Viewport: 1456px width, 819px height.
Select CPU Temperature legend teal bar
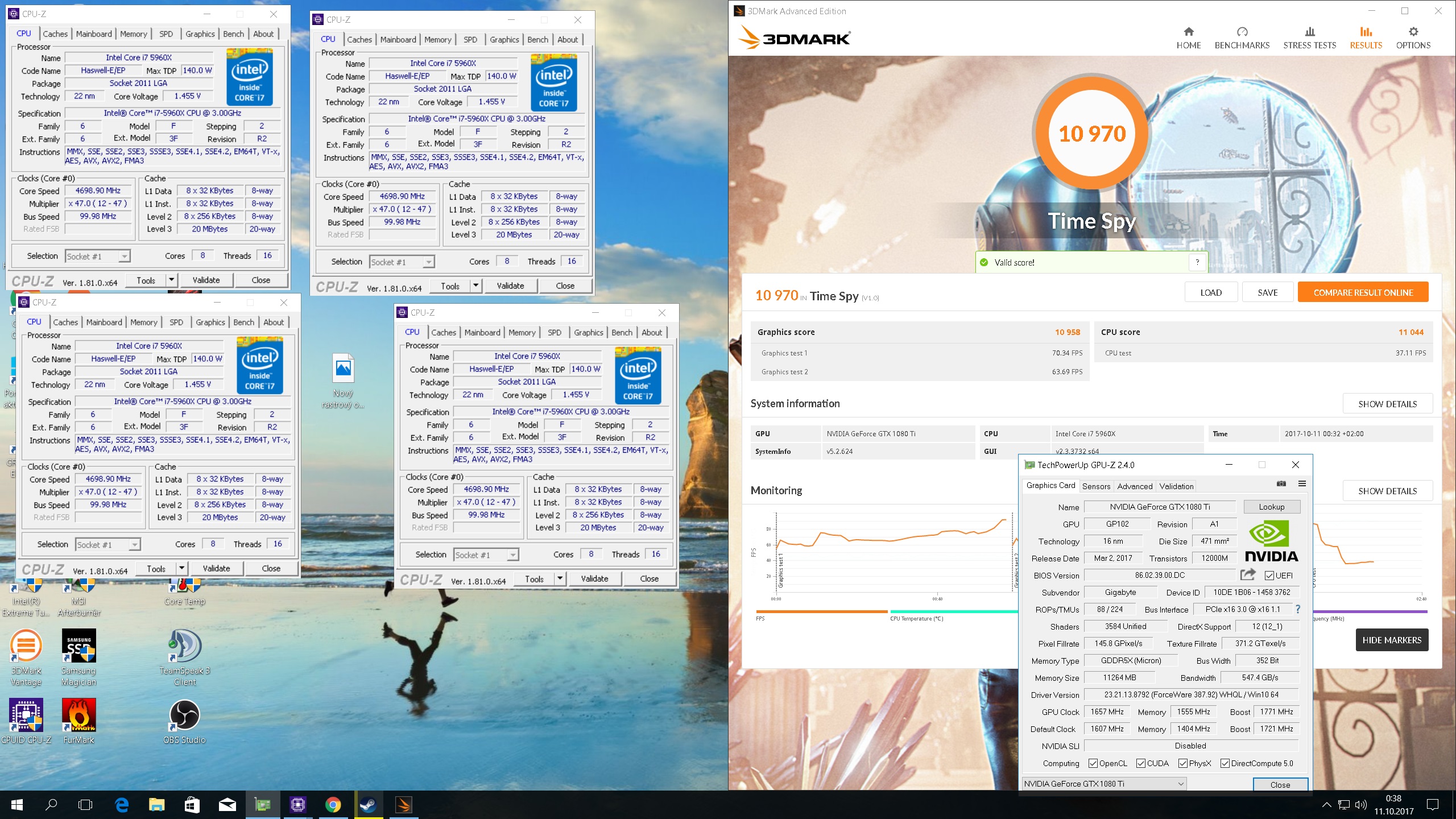tap(954, 611)
